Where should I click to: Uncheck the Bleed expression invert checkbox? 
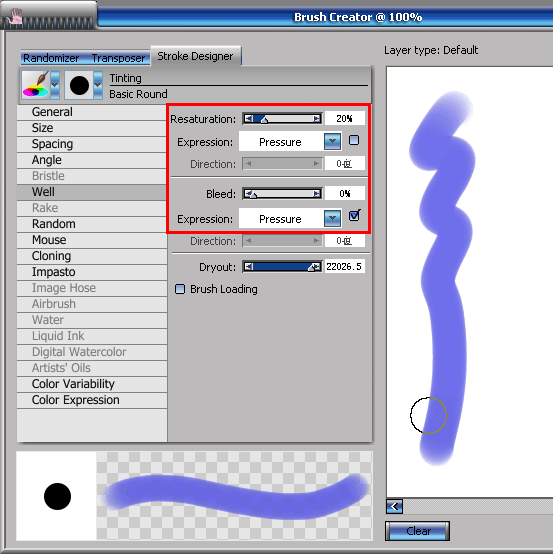point(354,216)
